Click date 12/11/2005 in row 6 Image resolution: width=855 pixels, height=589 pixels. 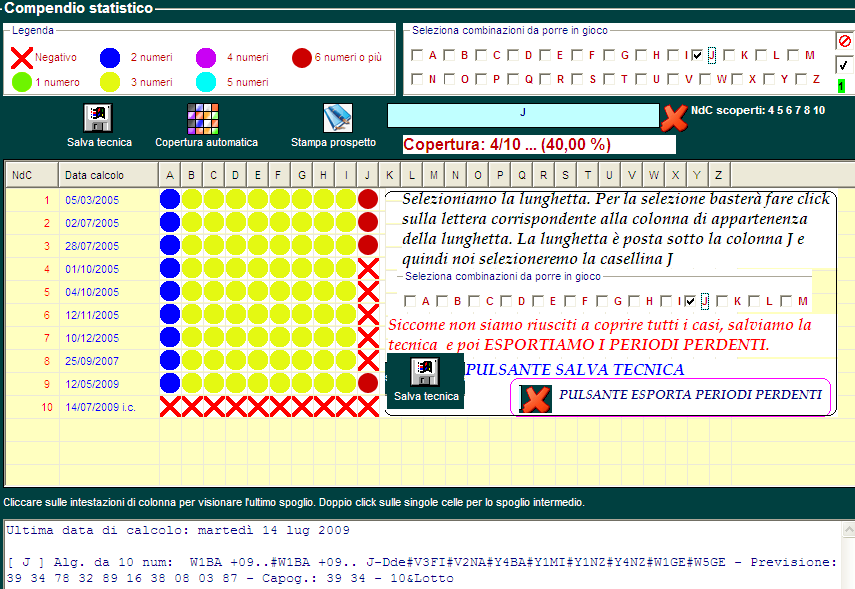click(x=92, y=315)
